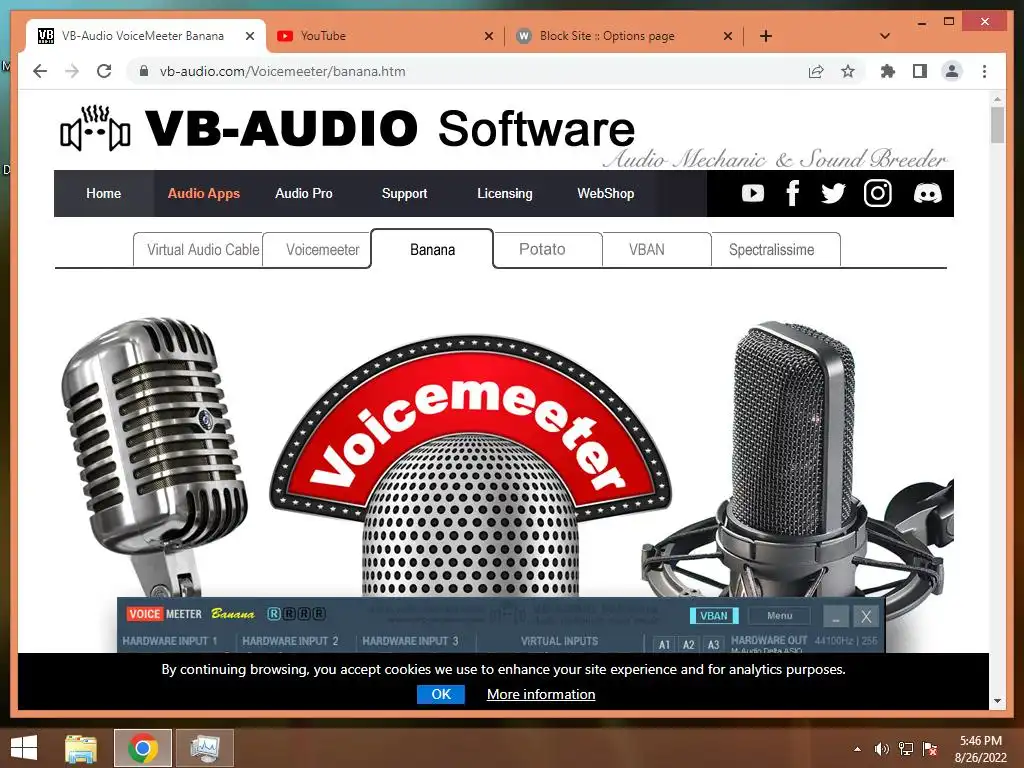Accept cookies with the OK button
This screenshot has width=1024, height=768.
coord(441,694)
